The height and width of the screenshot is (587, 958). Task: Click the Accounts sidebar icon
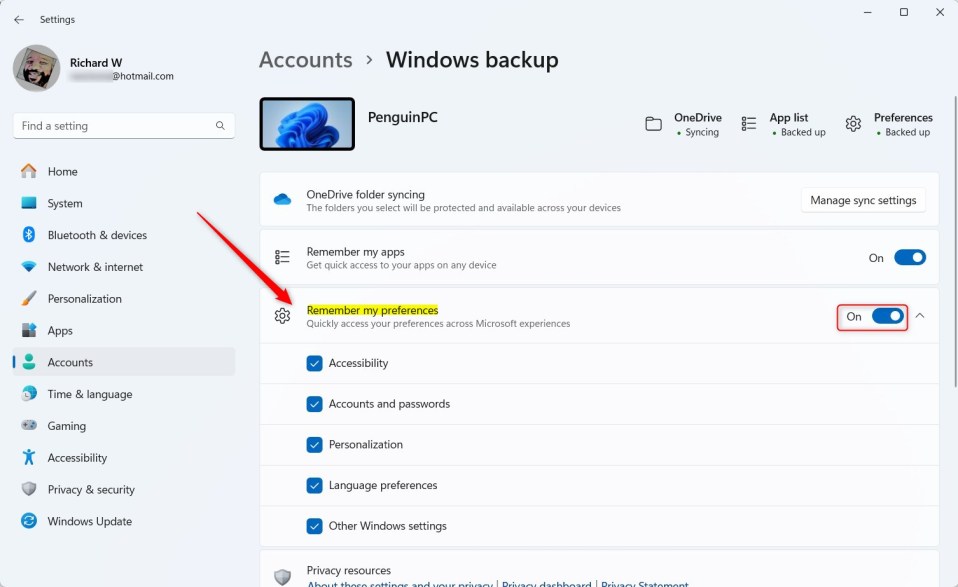point(29,362)
